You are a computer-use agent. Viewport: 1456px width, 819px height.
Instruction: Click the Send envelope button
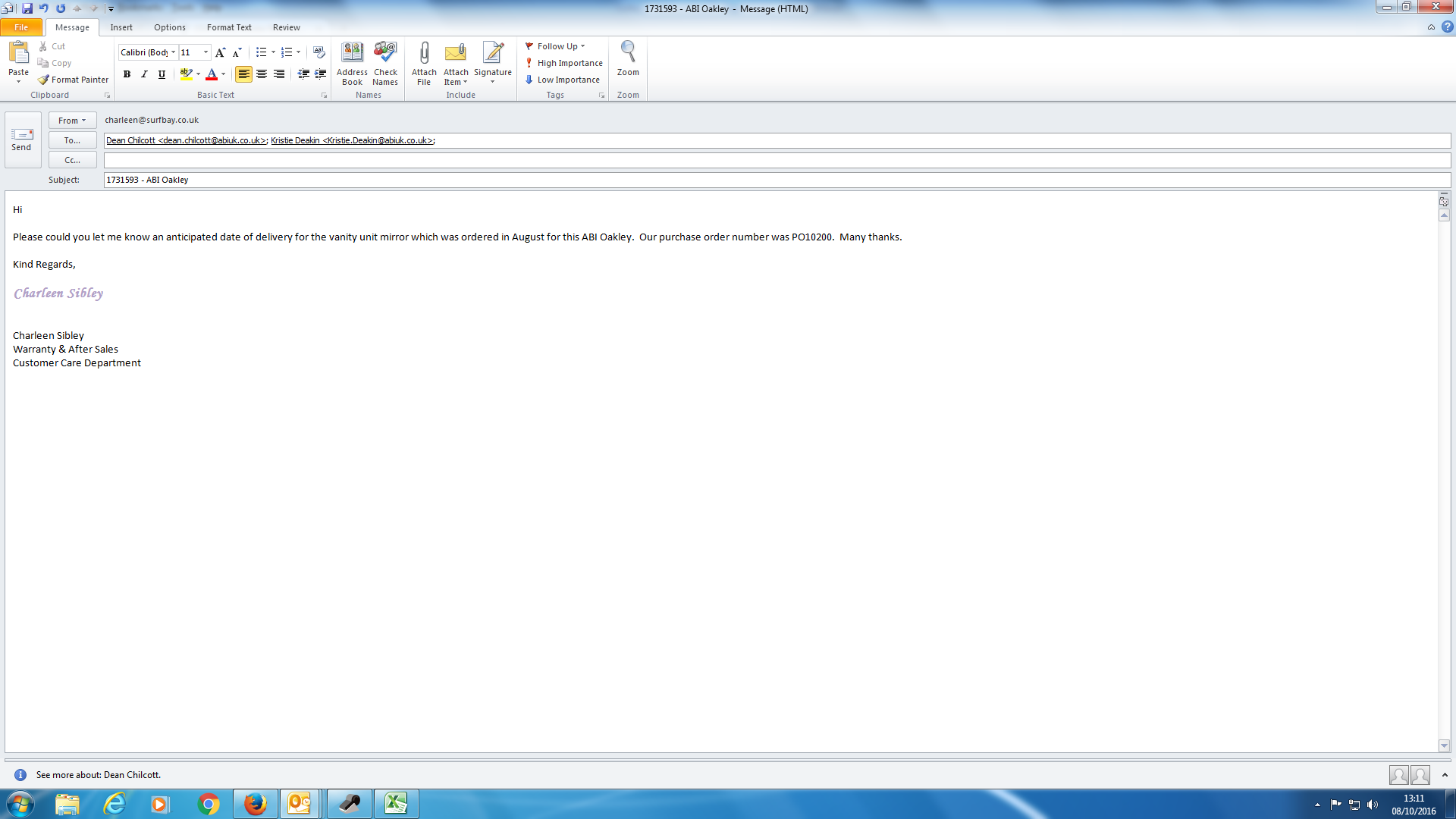pos(22,139)
